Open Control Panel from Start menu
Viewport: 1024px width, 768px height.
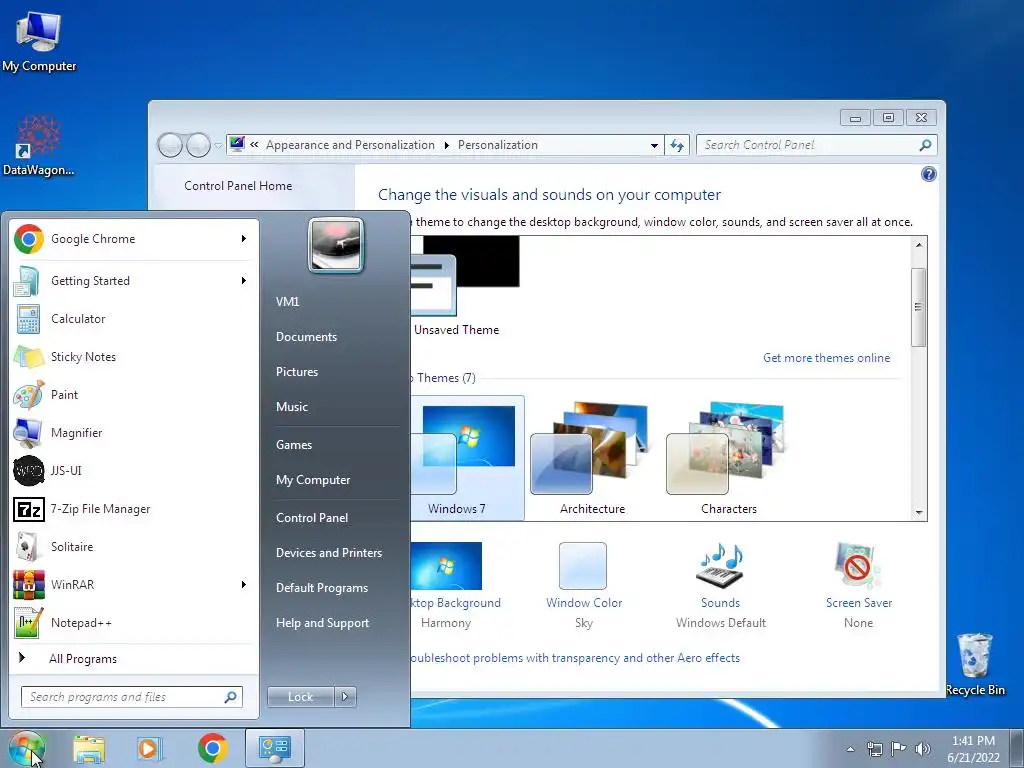pyautogui.click(x=312, y=518)
